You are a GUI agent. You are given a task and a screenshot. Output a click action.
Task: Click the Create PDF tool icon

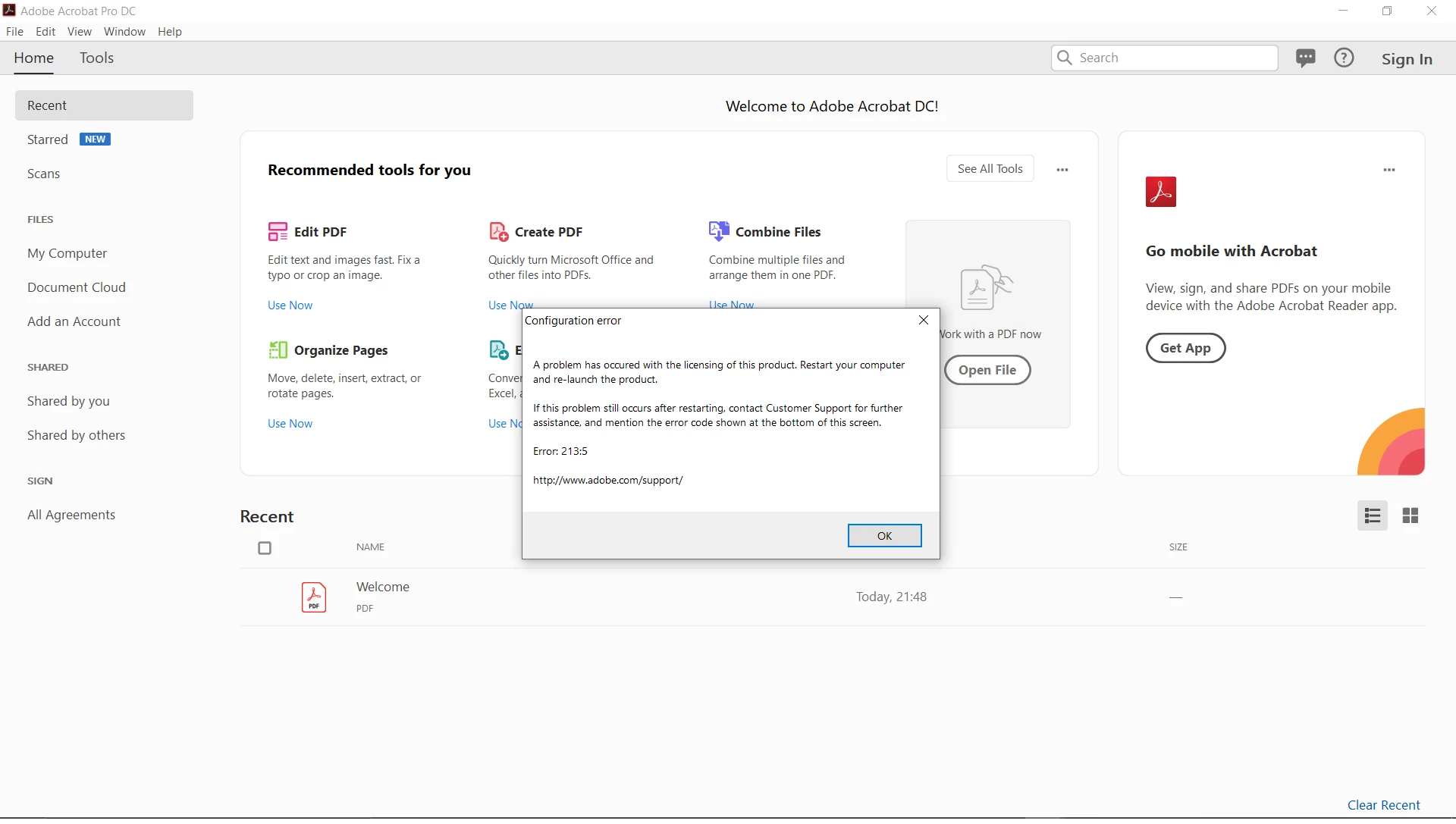[498, 231]
